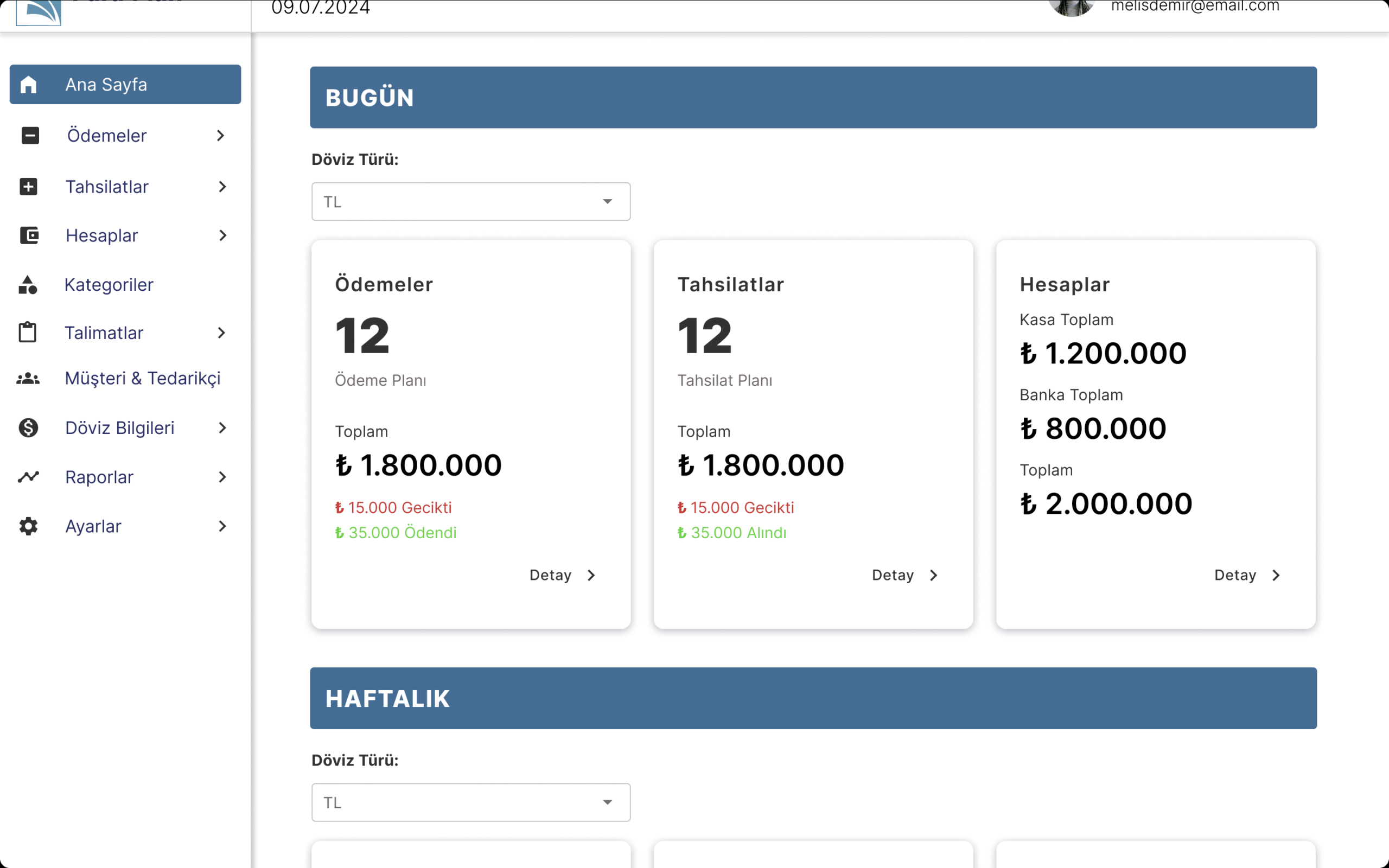Click the chart icon beside Raporlar
Screen dimensions: 1389x868
pos(28,477)
